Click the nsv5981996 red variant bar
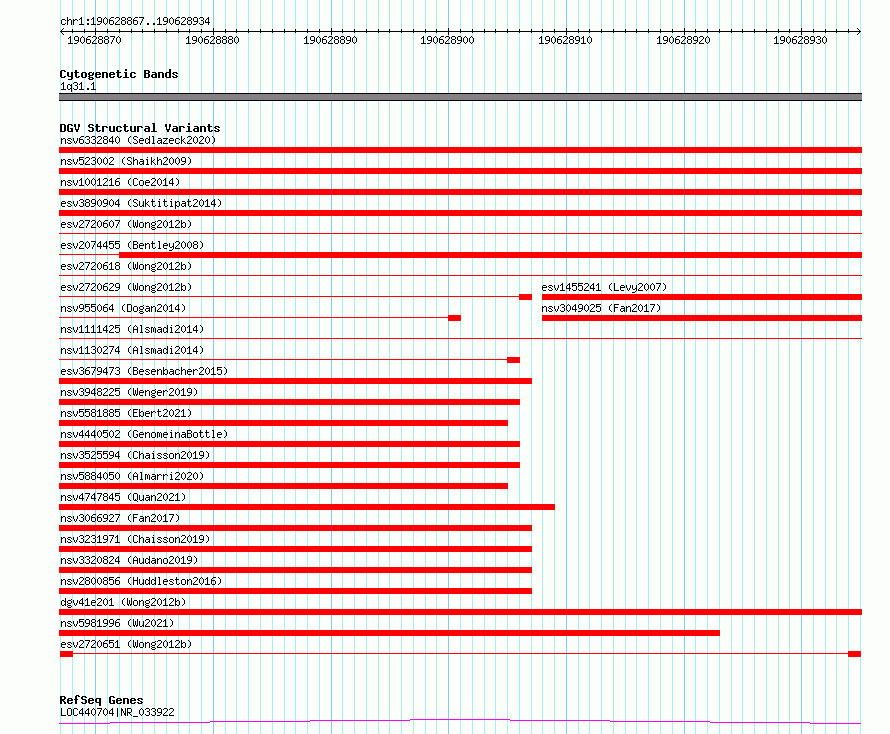This screenshot has width=890, height=734. click(x=389, y=633)
